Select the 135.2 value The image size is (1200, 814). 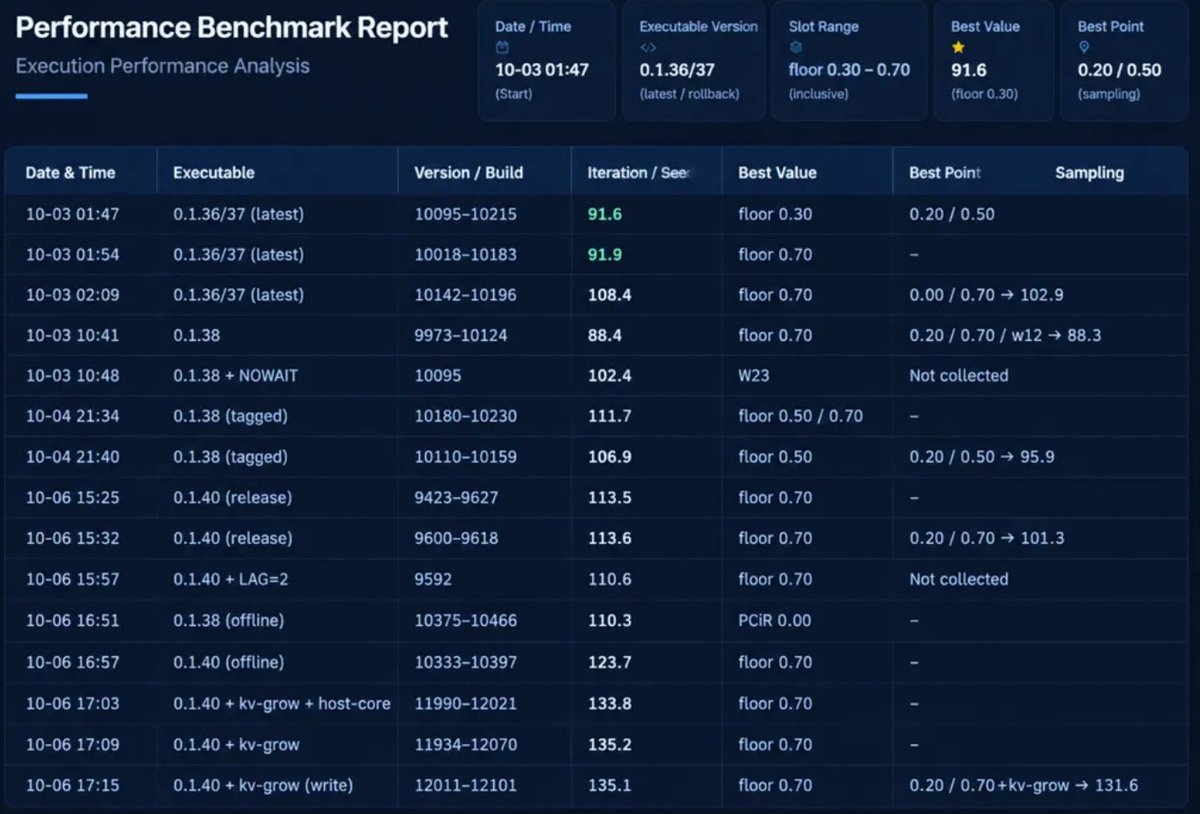pos(609,744)
